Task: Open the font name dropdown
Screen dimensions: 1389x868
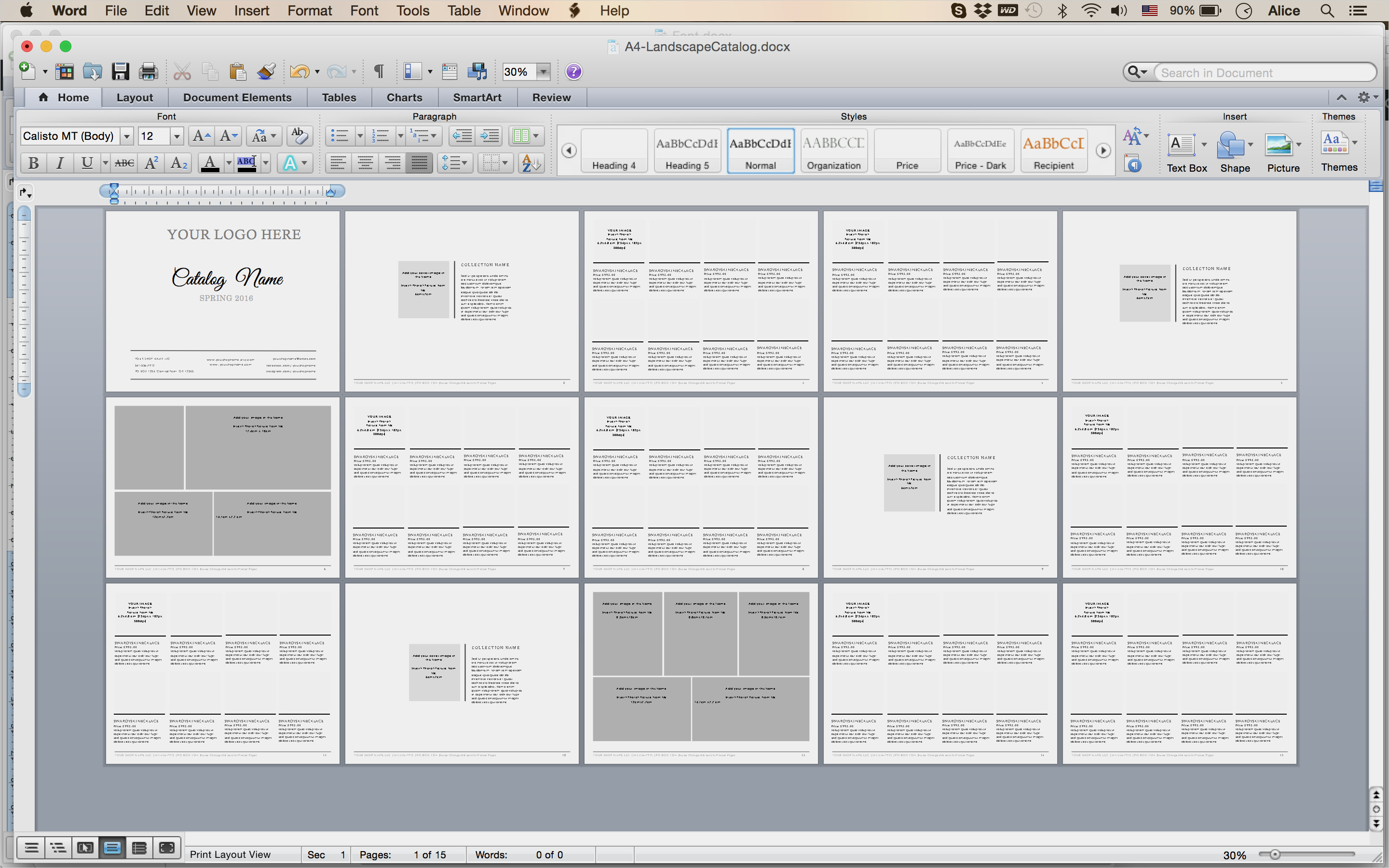Action: pyautogui.click(x=127, y=136)
